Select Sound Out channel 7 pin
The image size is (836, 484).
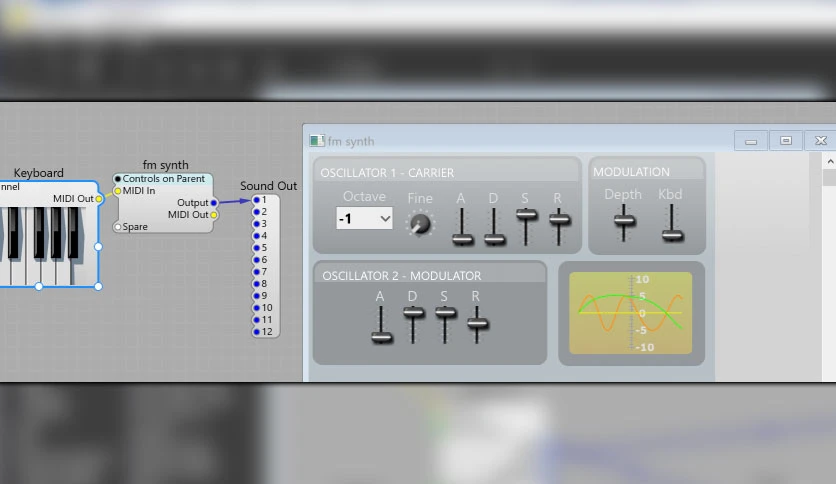pyautogui.click(x=256, y=272)
